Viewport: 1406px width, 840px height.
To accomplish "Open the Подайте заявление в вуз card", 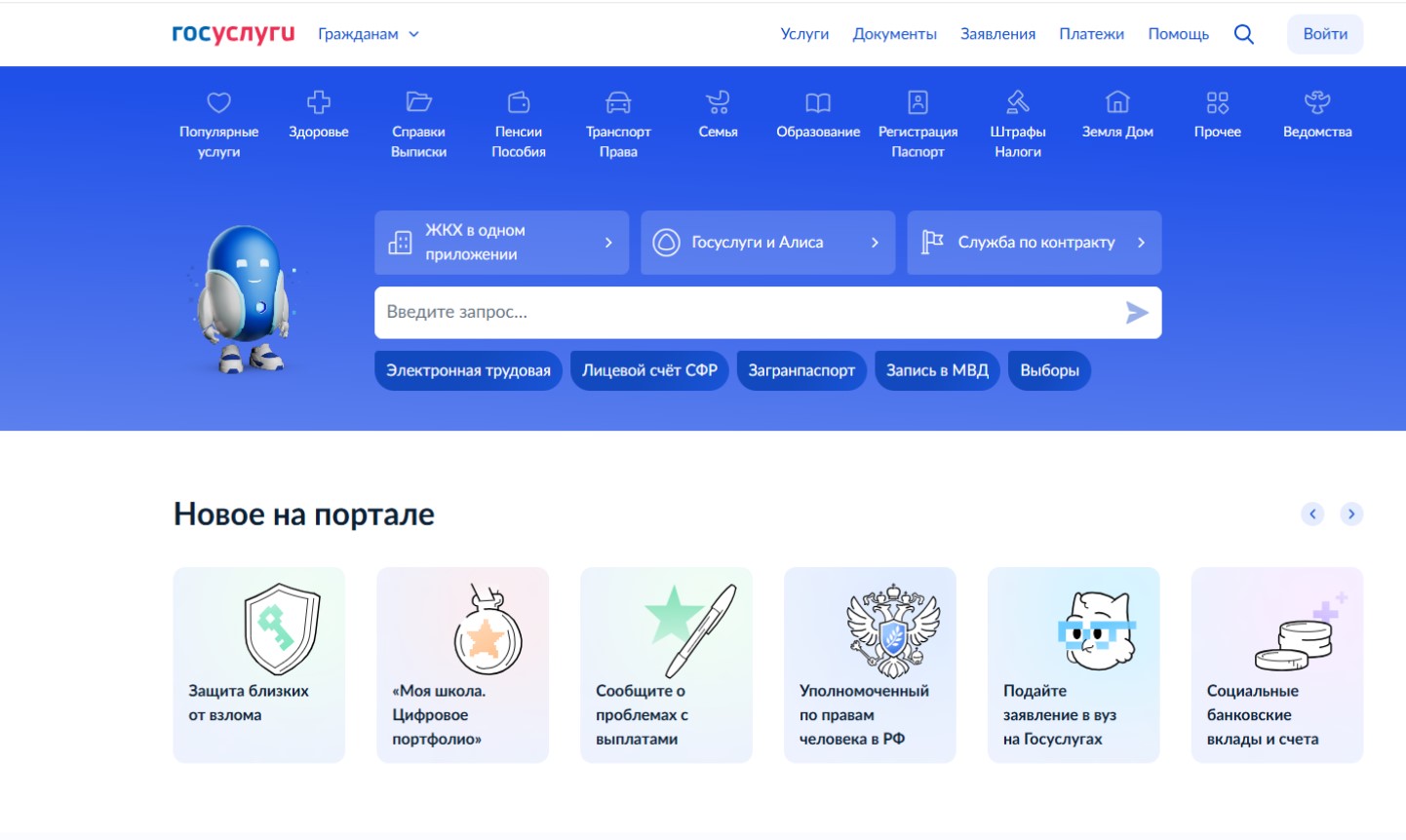I will (x=1074, y=665).
